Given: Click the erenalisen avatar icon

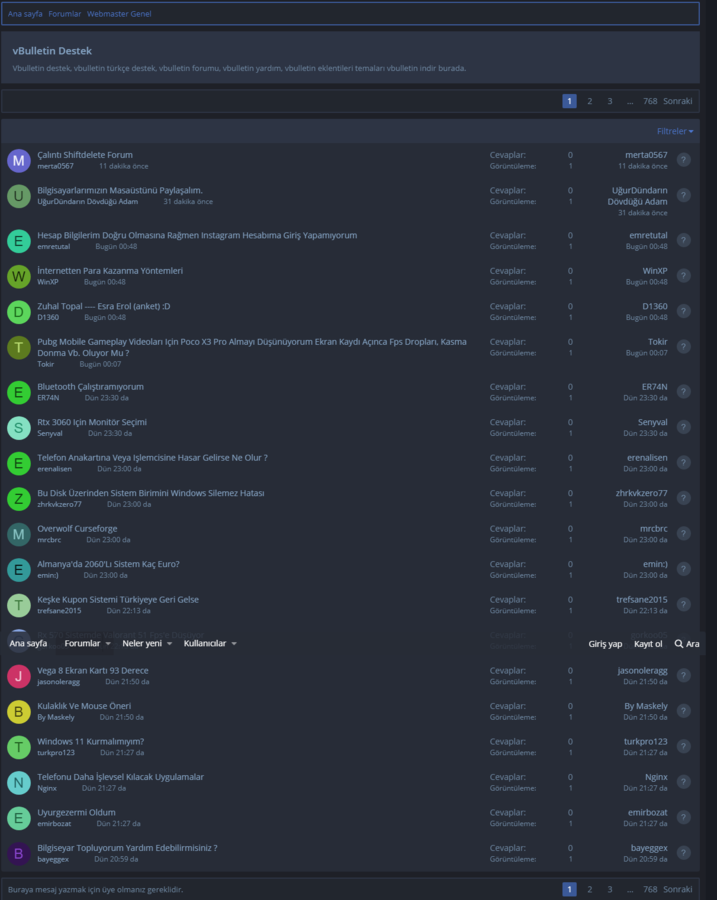Looking at the screenshot, I should tap(18, 464).
